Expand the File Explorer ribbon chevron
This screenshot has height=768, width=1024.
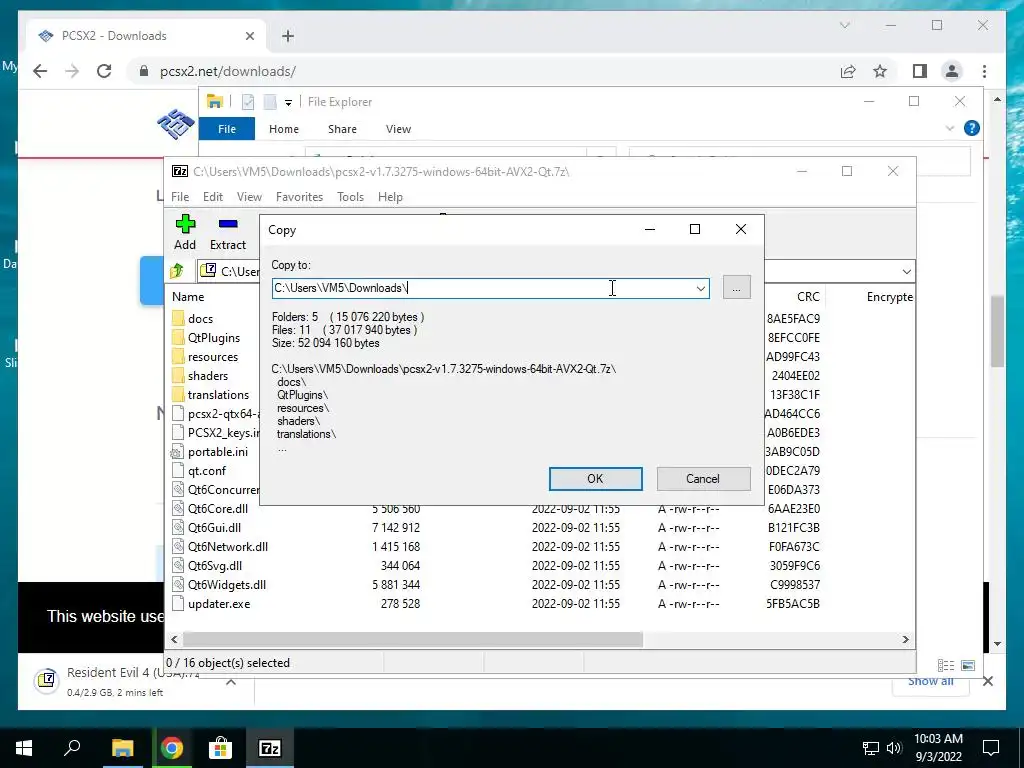950,128
